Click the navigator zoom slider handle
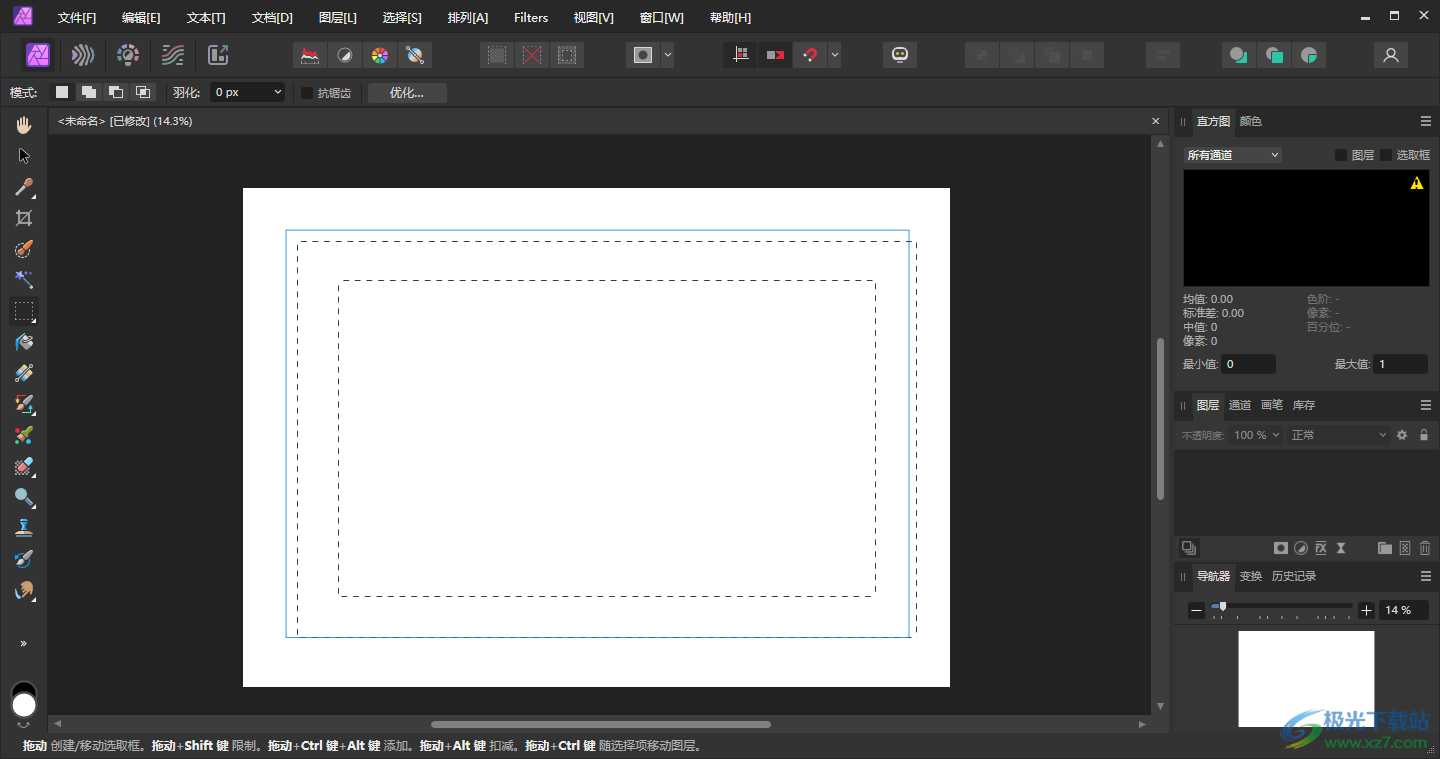 coord(1222,606)
